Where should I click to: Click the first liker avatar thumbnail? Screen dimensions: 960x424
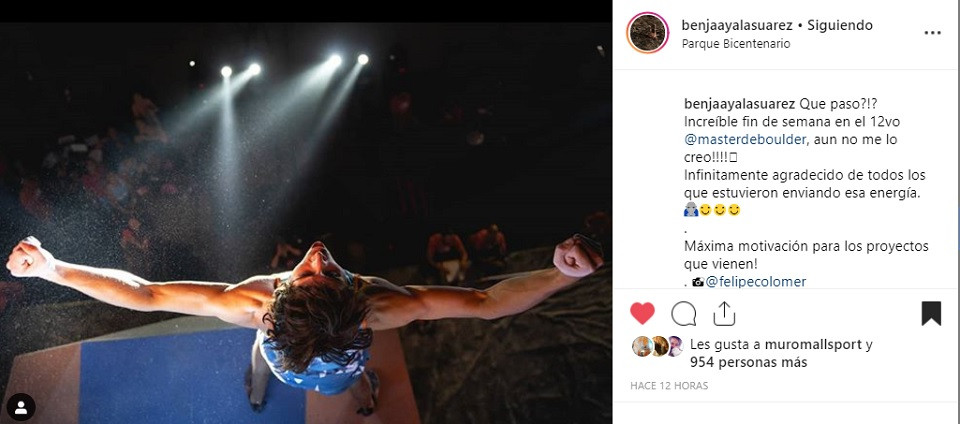(x=640, y=346)
